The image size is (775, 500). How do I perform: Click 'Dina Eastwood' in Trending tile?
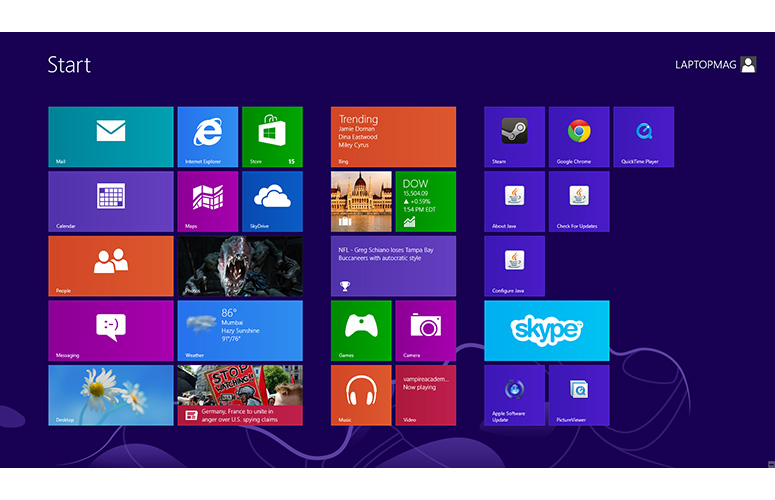click(358, 137)
